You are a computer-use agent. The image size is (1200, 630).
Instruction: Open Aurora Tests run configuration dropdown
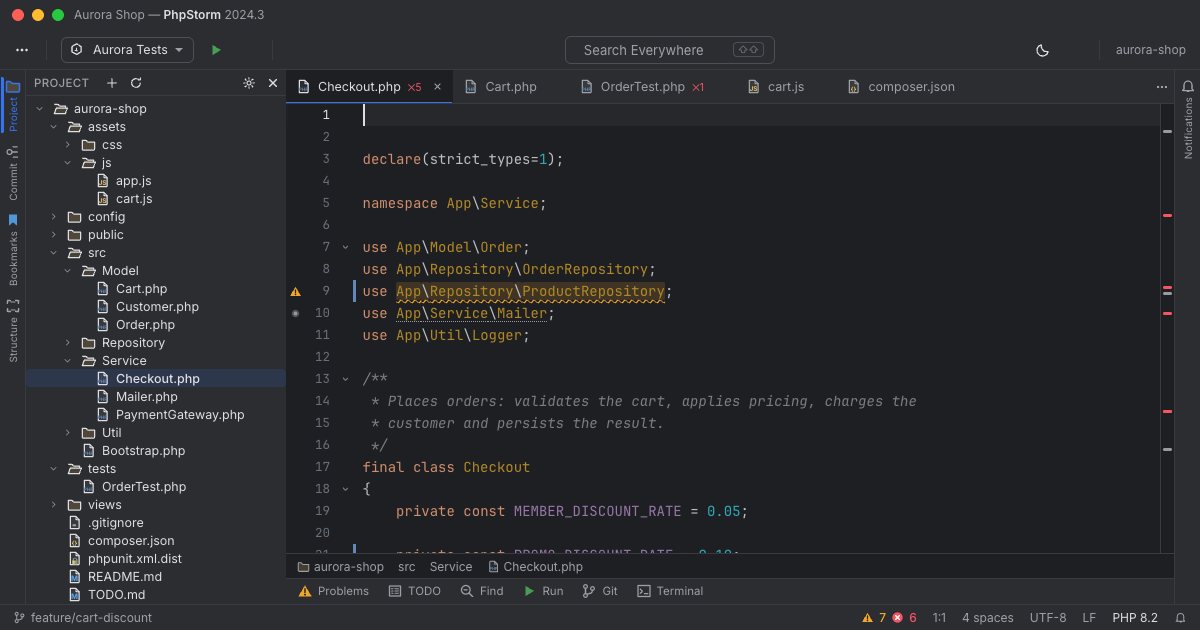pyautogui.click(x=127, y=50)
